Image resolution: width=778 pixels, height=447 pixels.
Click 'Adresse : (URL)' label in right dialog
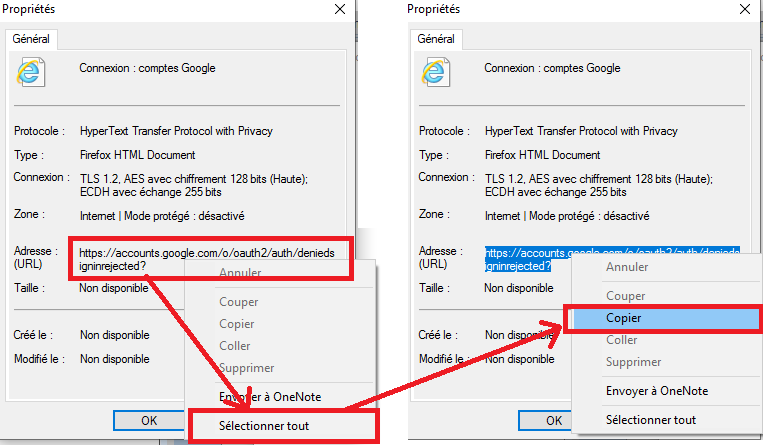(438, 257)
